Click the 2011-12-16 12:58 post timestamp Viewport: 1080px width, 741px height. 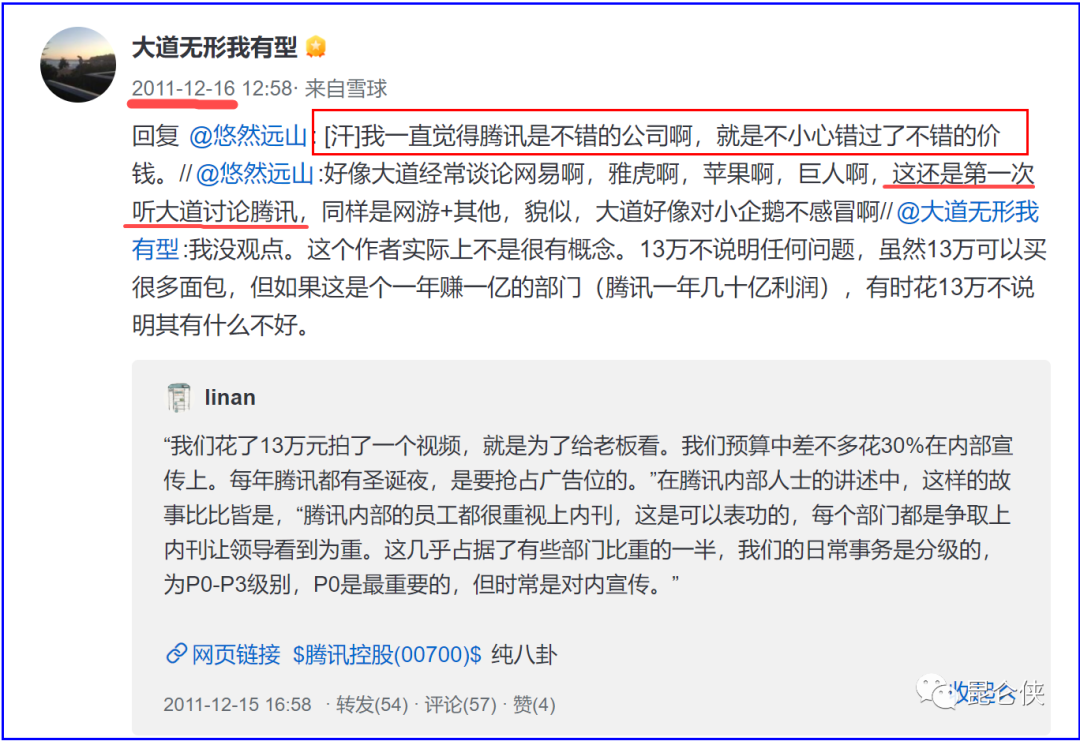click(x=212, y=88)
